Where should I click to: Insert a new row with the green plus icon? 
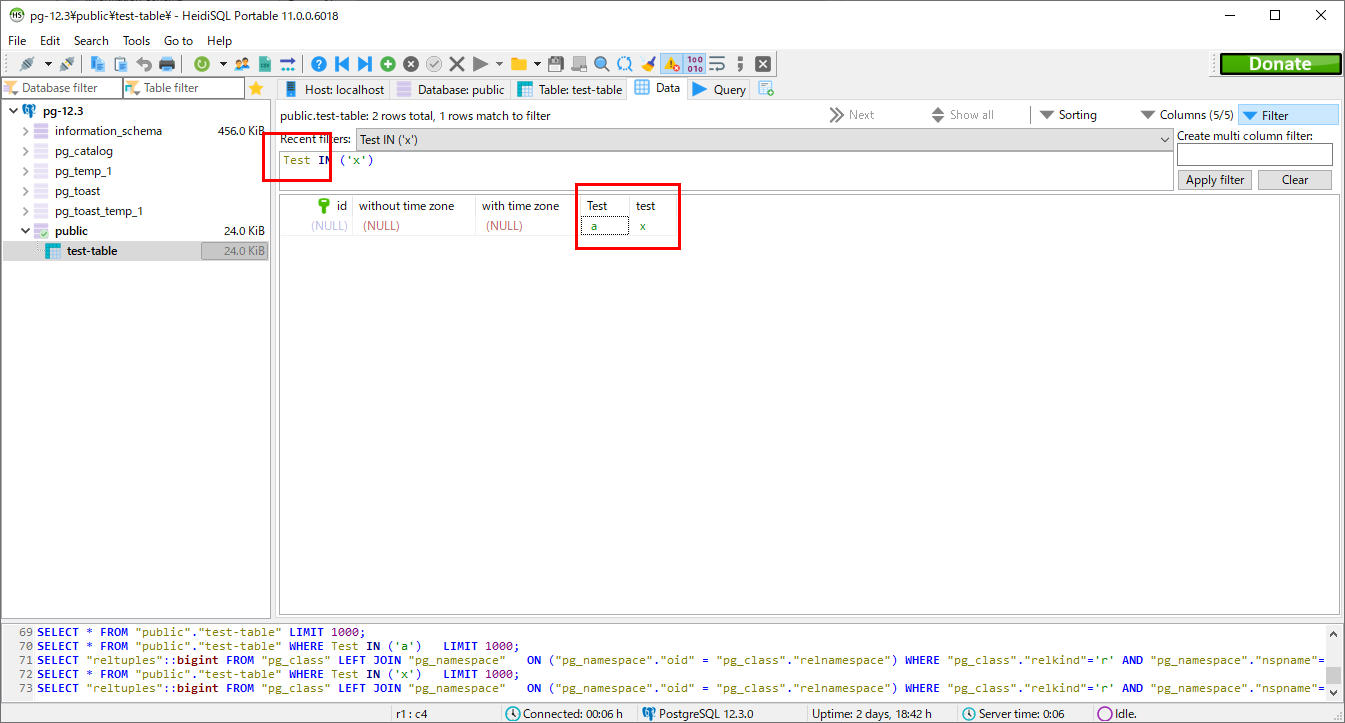(387, 63)
